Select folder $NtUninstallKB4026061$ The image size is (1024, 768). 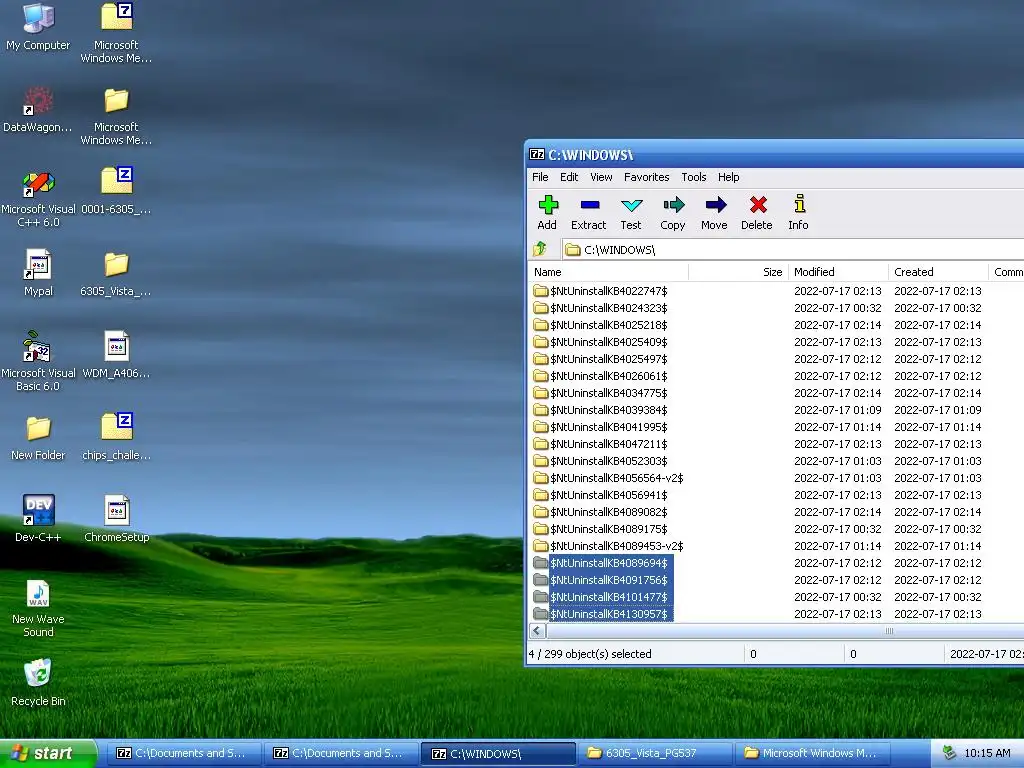[x=600, y=376]
